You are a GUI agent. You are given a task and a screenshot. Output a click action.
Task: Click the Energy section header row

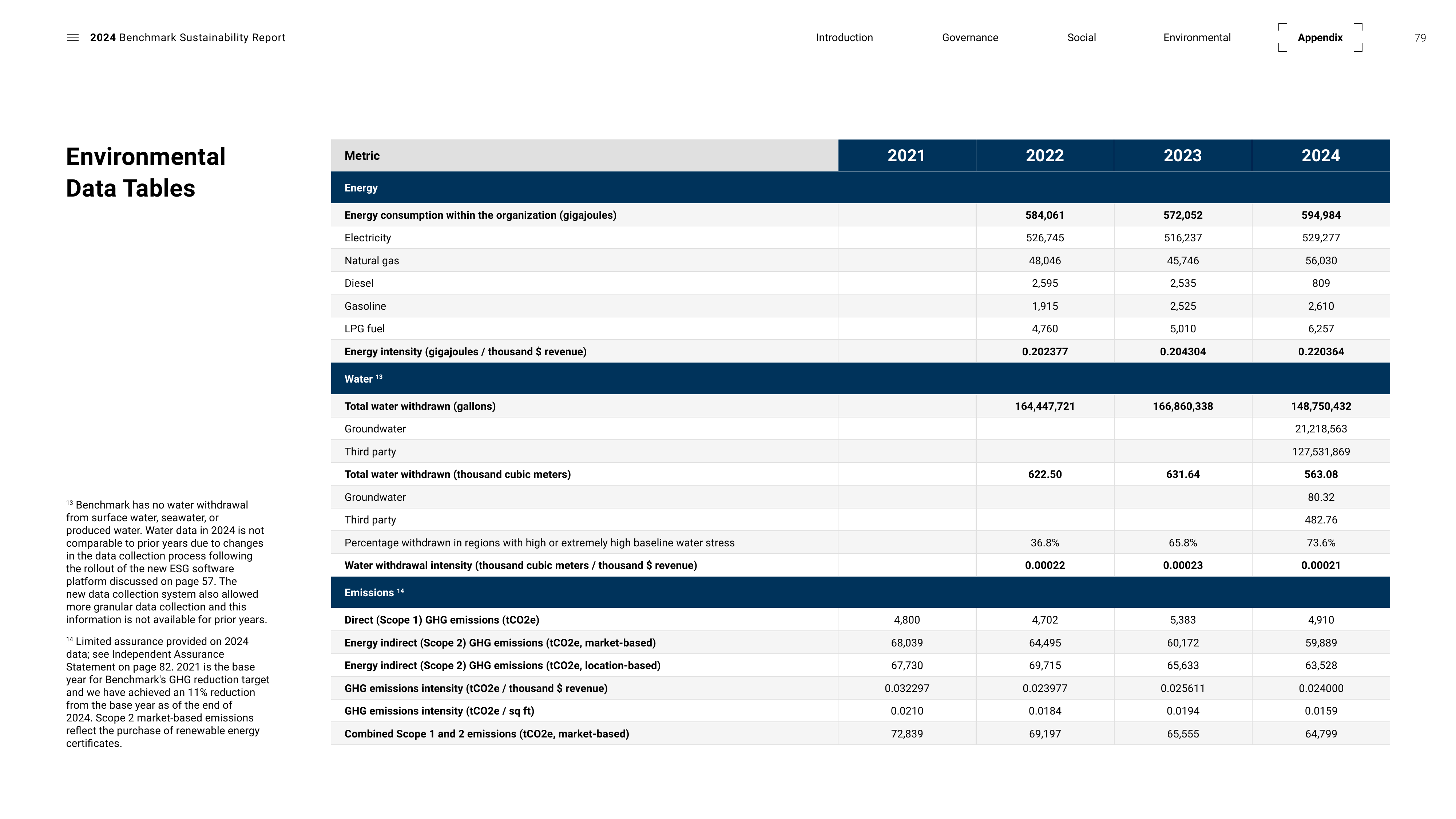click(860, 188)
